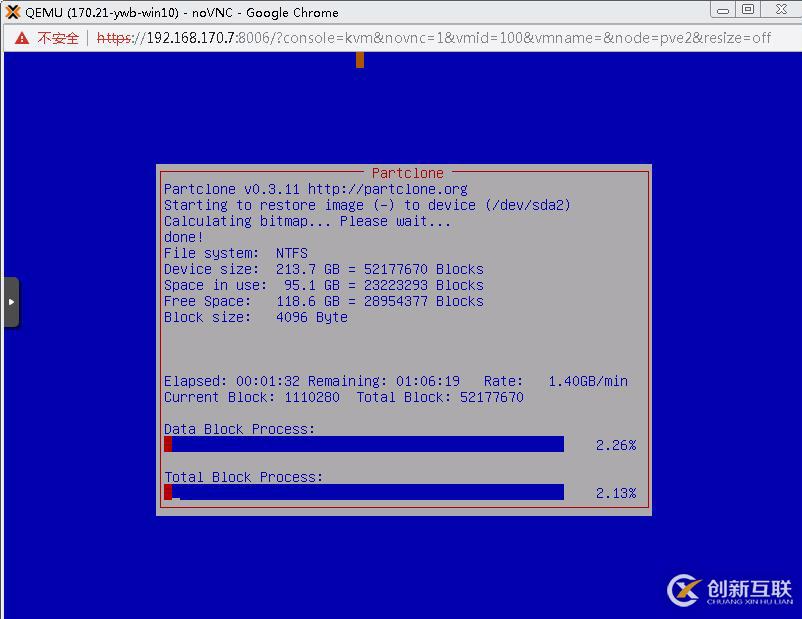Screen dimensions: 802x619
Task: Maximize the Chrome window
Action: coord(748,11)
